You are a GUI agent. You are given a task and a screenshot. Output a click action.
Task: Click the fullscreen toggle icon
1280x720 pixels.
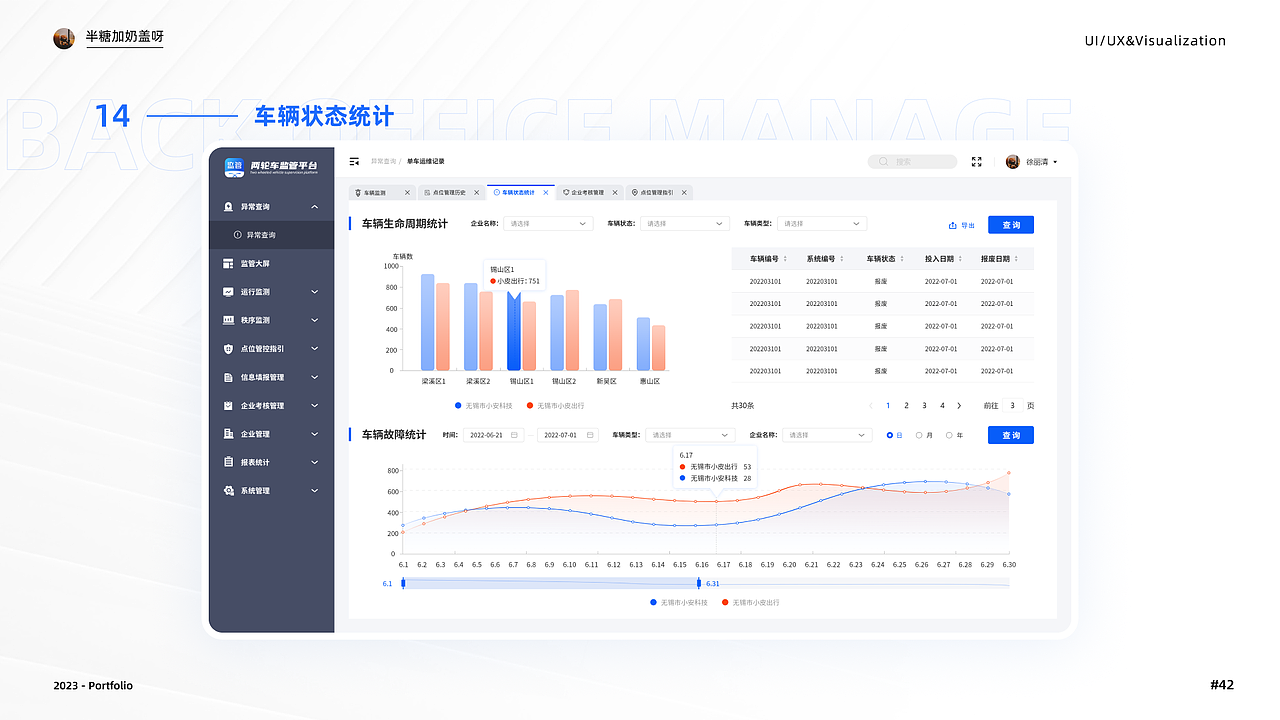point(977,162)
